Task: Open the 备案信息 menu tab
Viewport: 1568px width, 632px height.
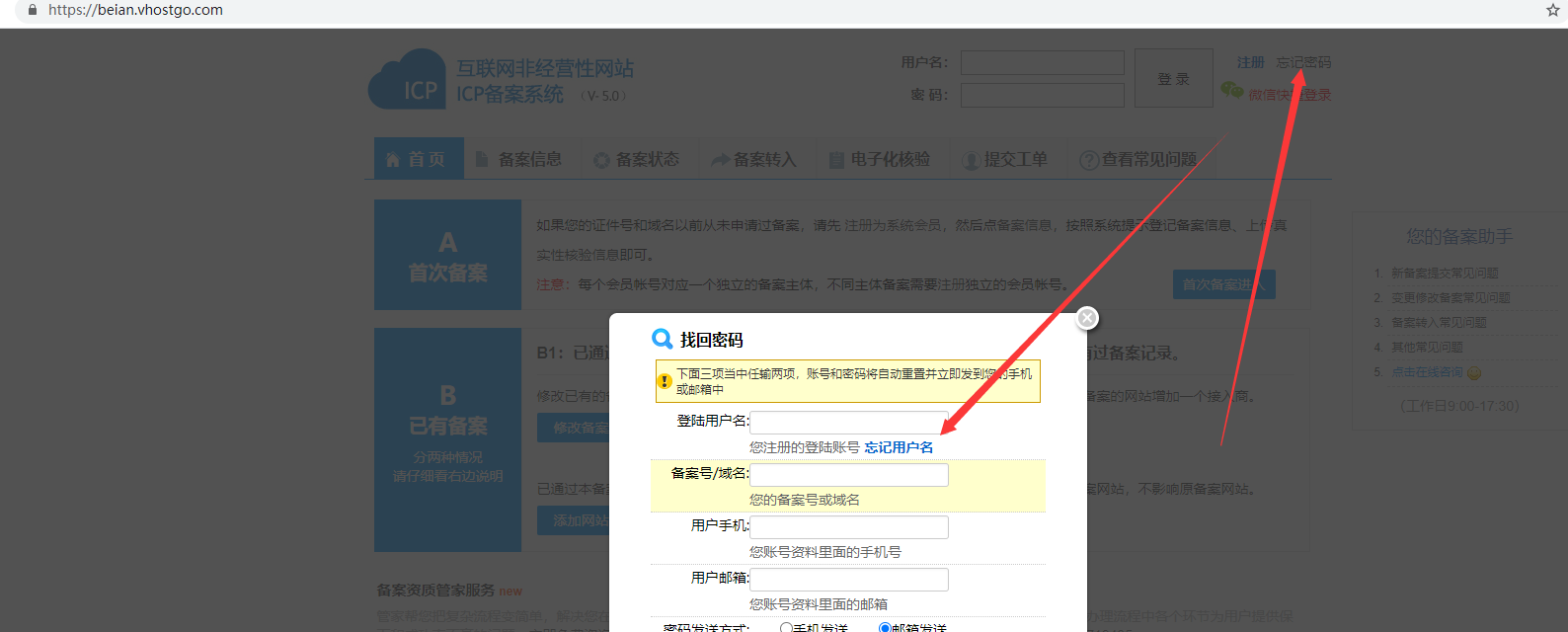Action: (519, 159)
